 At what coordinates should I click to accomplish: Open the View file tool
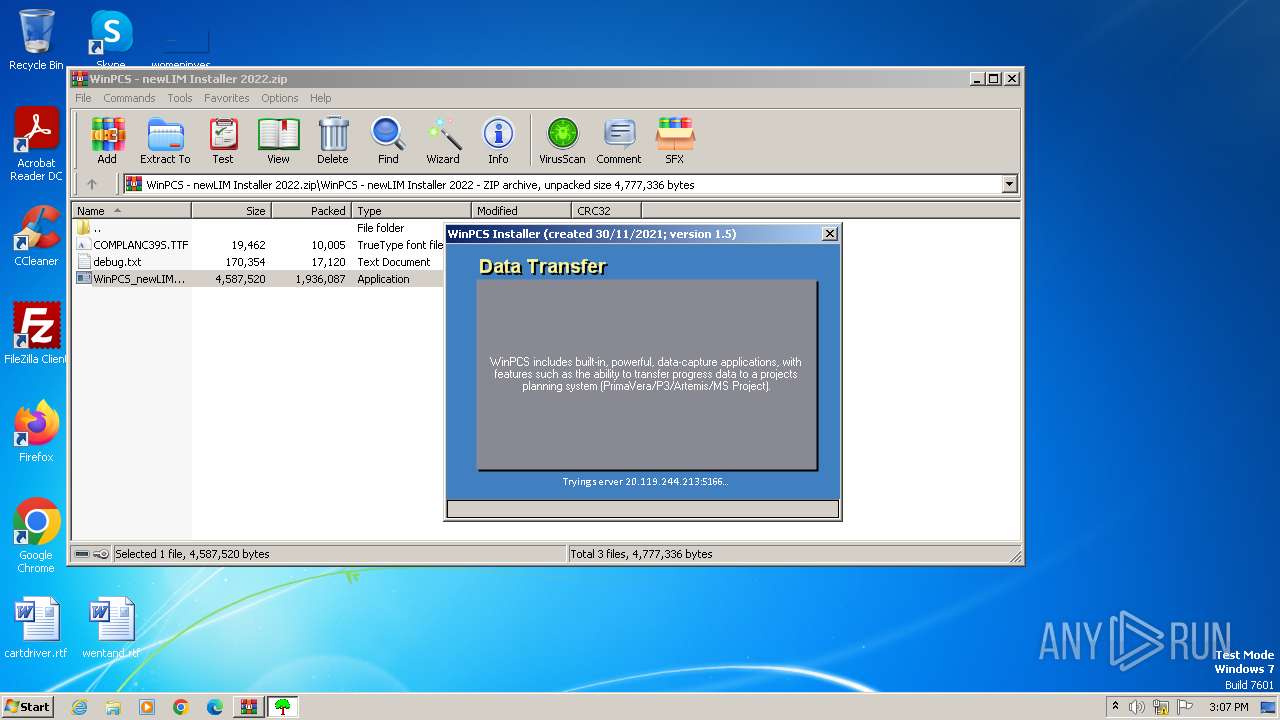click(x=278, y=141)
